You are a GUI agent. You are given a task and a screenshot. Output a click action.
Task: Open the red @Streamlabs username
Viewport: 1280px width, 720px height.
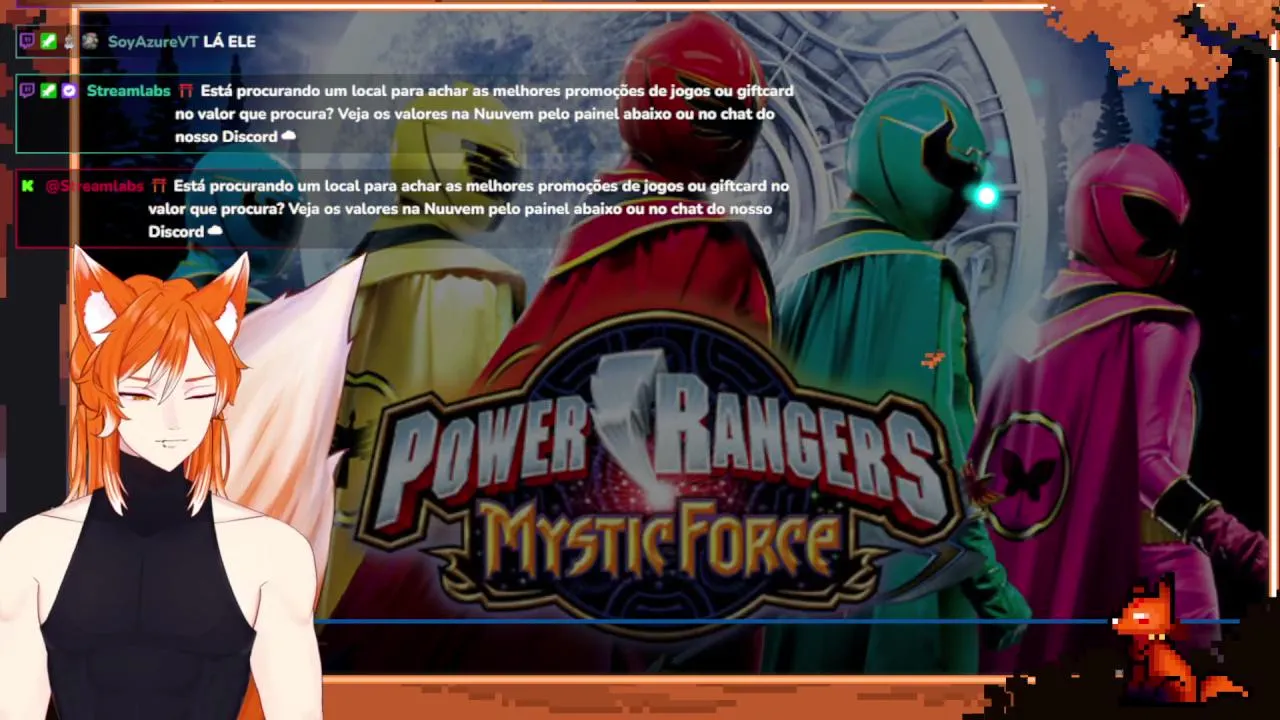tap(94, 186)
